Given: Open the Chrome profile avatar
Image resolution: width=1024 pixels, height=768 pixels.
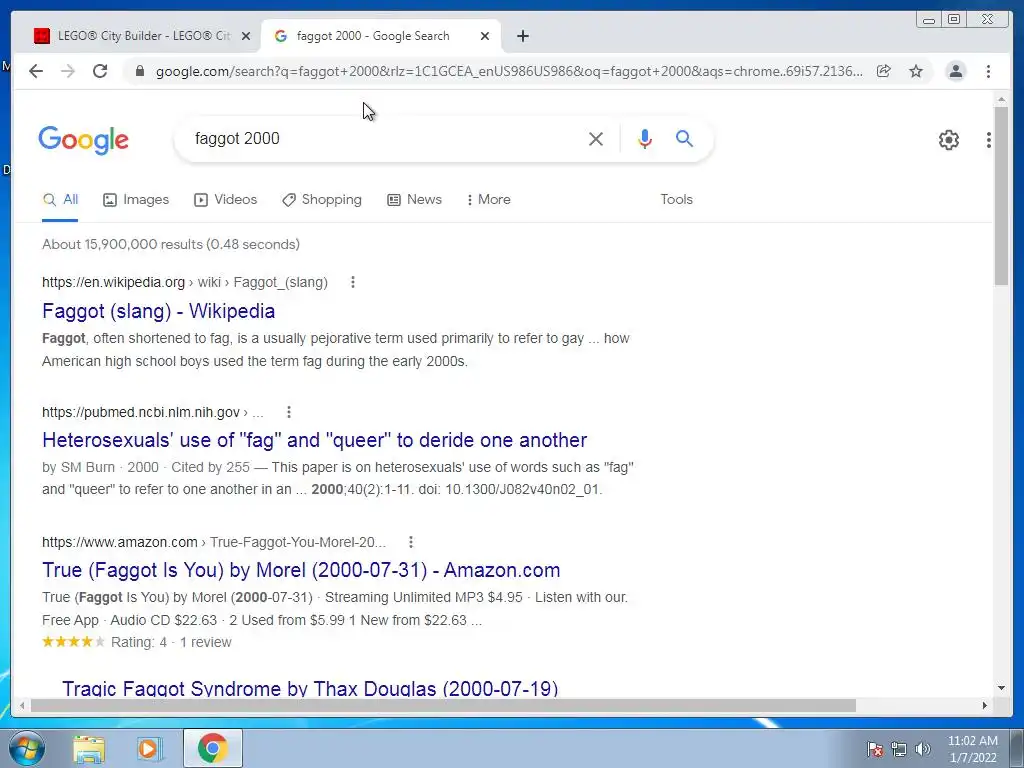Looking at the screenshot, I should (955, 71).
